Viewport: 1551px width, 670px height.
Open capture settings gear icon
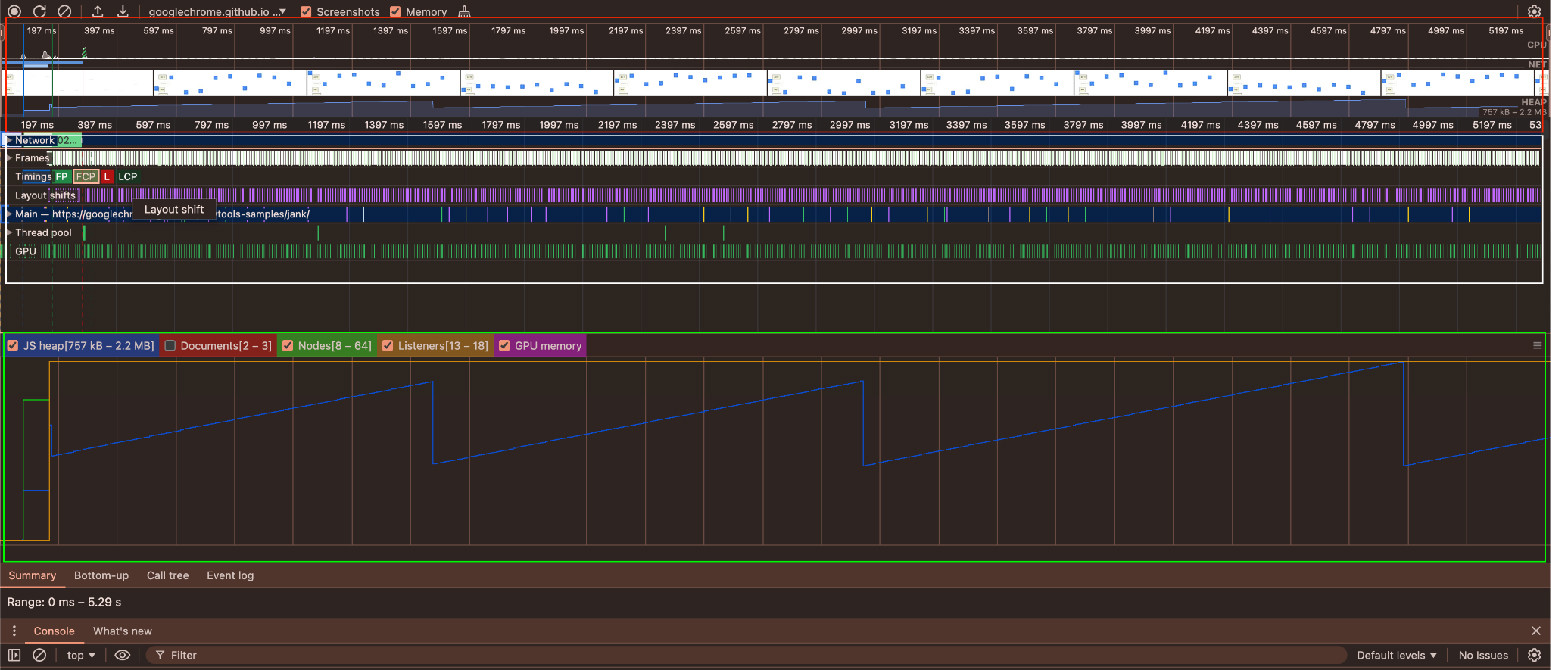1535,12
